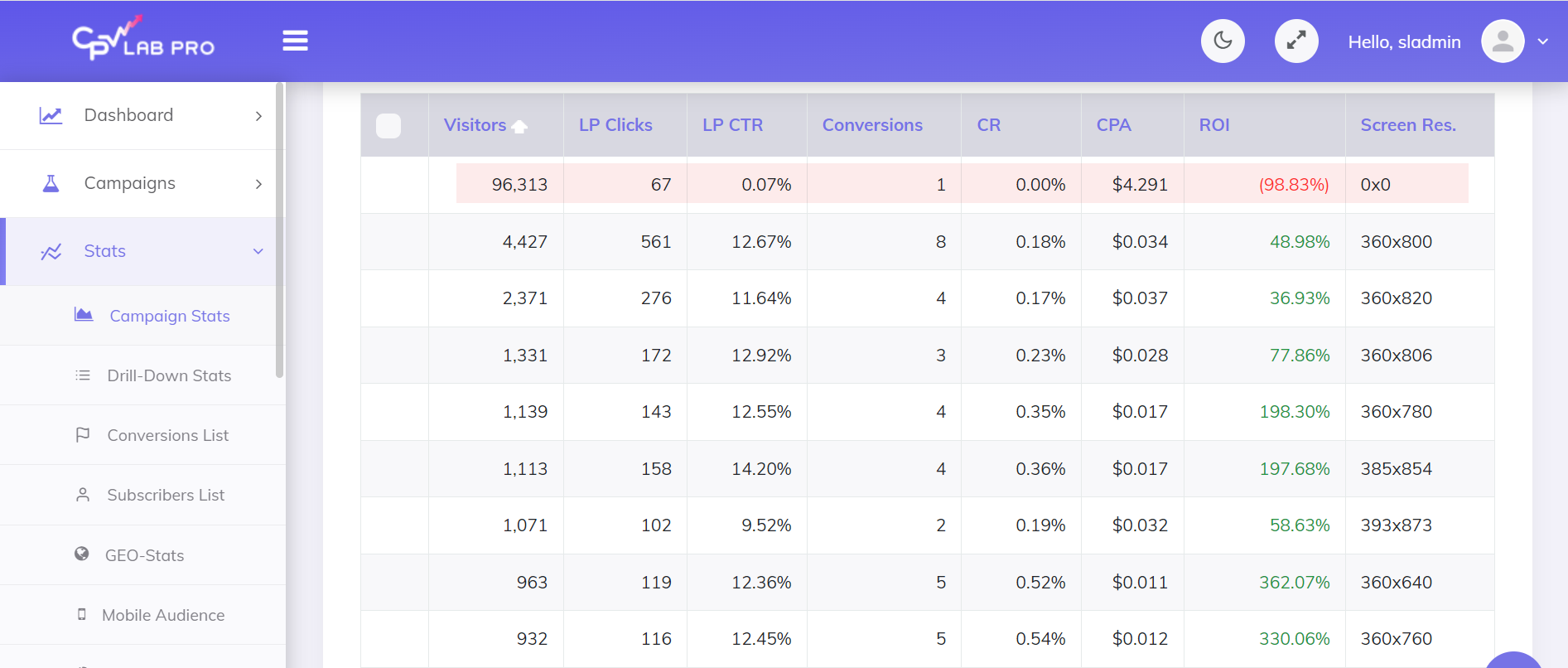Open Drill-Down Stats page
Screen dimensions: 1568x668
169,375
